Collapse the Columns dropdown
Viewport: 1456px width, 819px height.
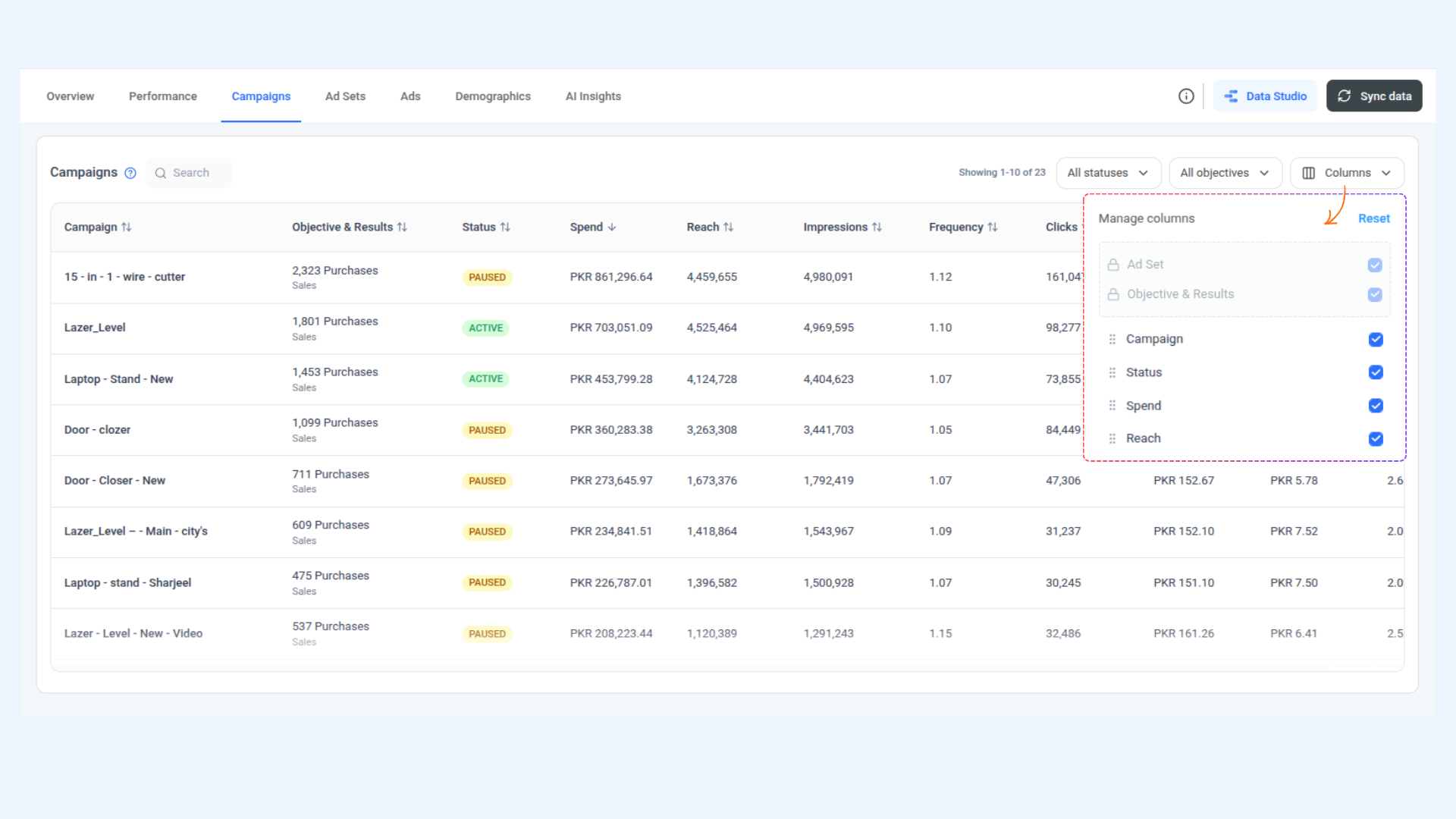coord(1347,173)
